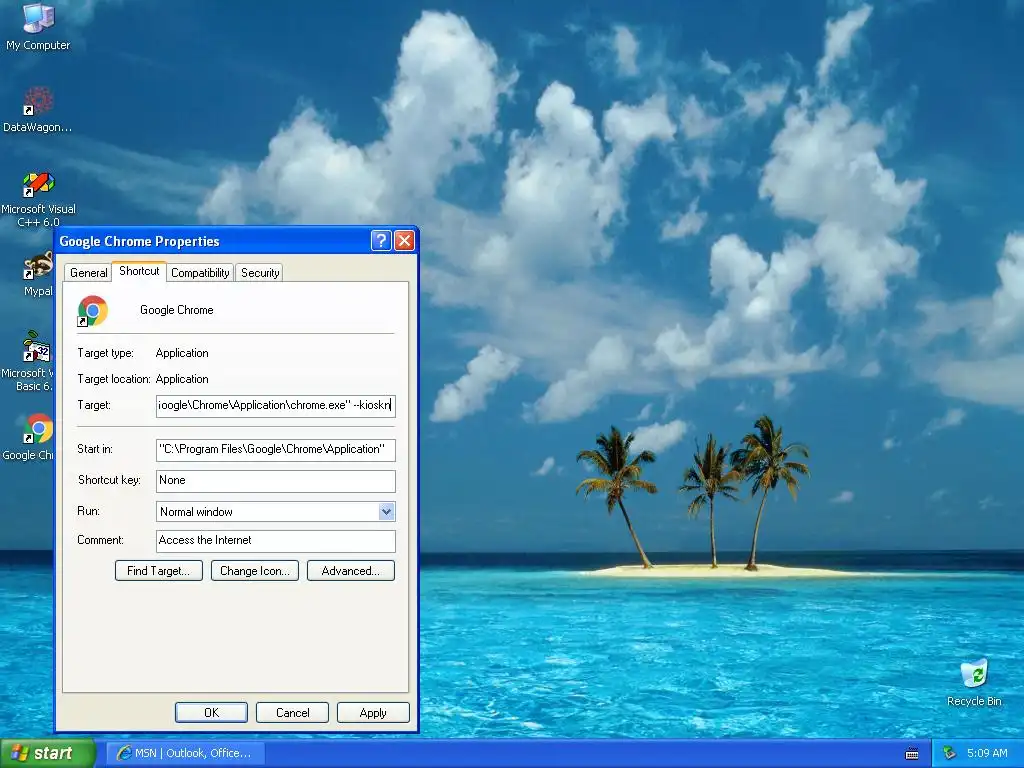
Task: Click into the Start in field
Action: click(276, 449)
